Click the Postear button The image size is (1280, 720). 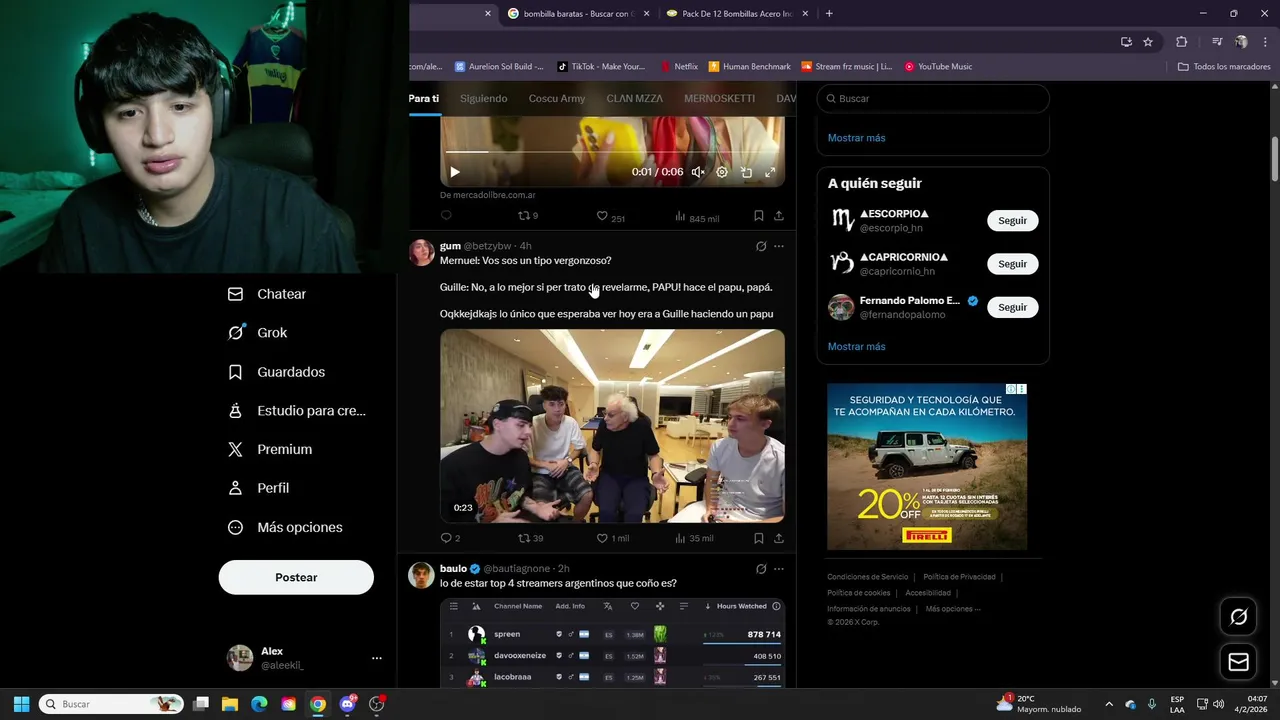coord(296,577)
